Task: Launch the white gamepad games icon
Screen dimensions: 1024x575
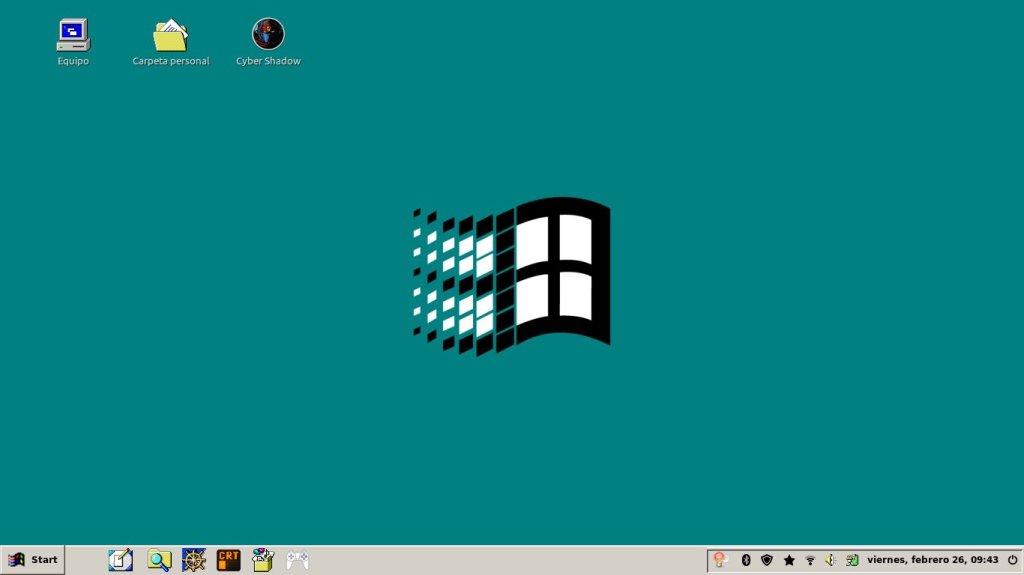Action: click(x=298, y=560)
